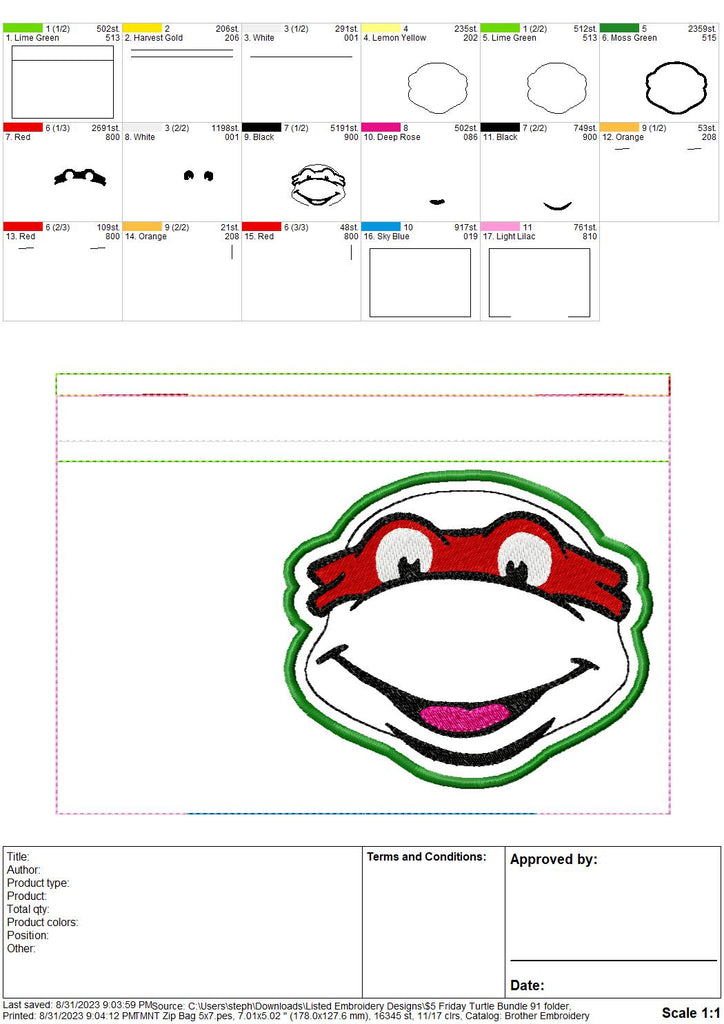
Task: Select the Moss Green thick outline thumbnail
Action: [676, 88]
